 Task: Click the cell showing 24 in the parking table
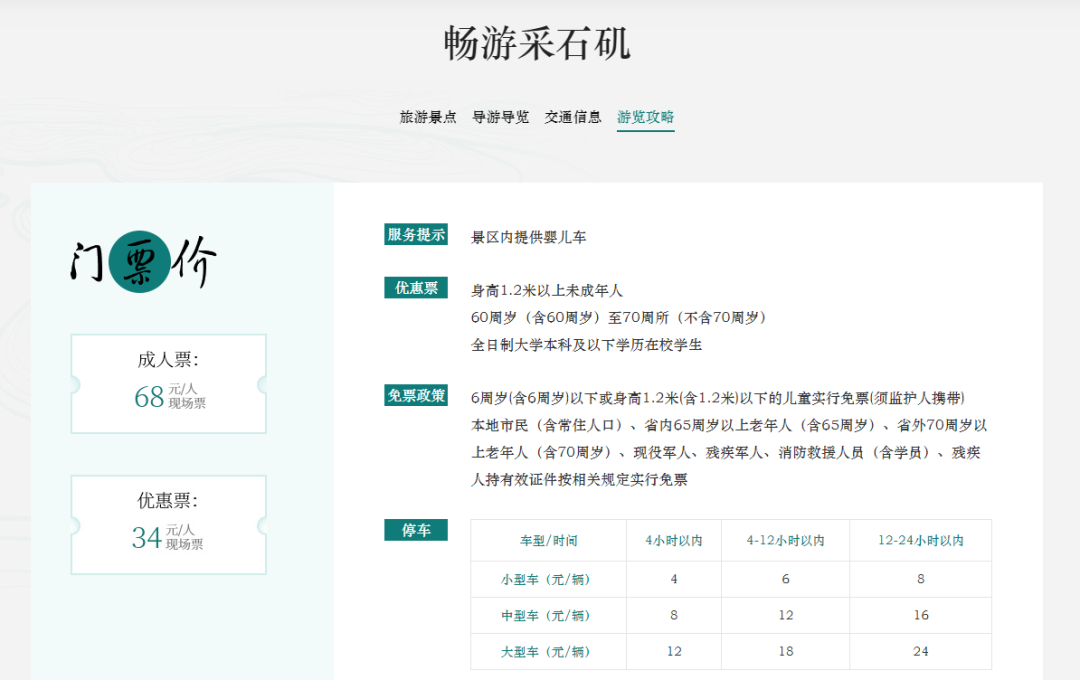[921, 651]
